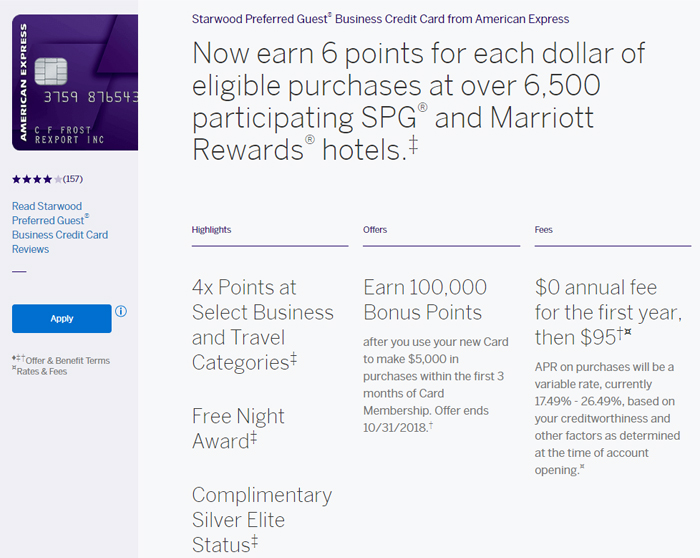Open the (157) review count
Screen dimensions: 700x558
tap(73, 179)
